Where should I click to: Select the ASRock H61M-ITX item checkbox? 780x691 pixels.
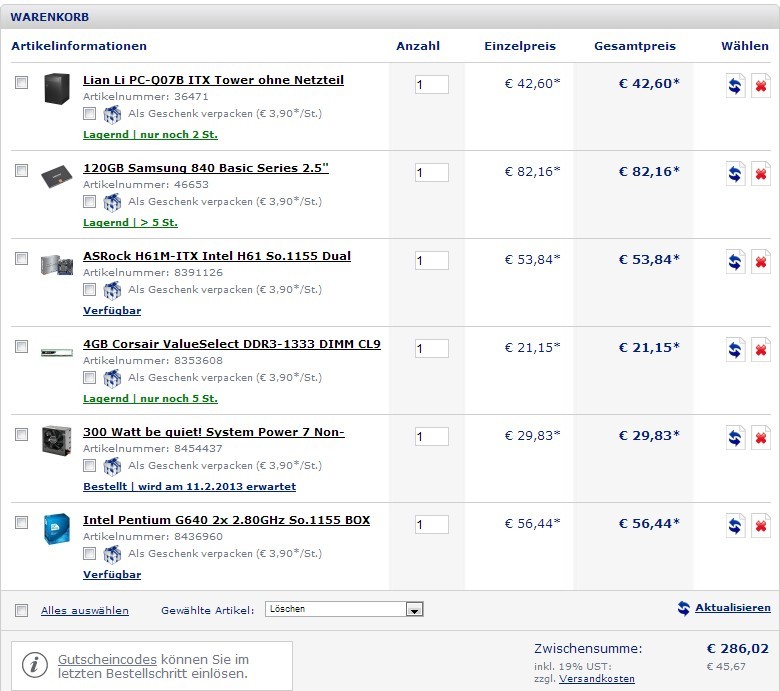coord(21,258)
